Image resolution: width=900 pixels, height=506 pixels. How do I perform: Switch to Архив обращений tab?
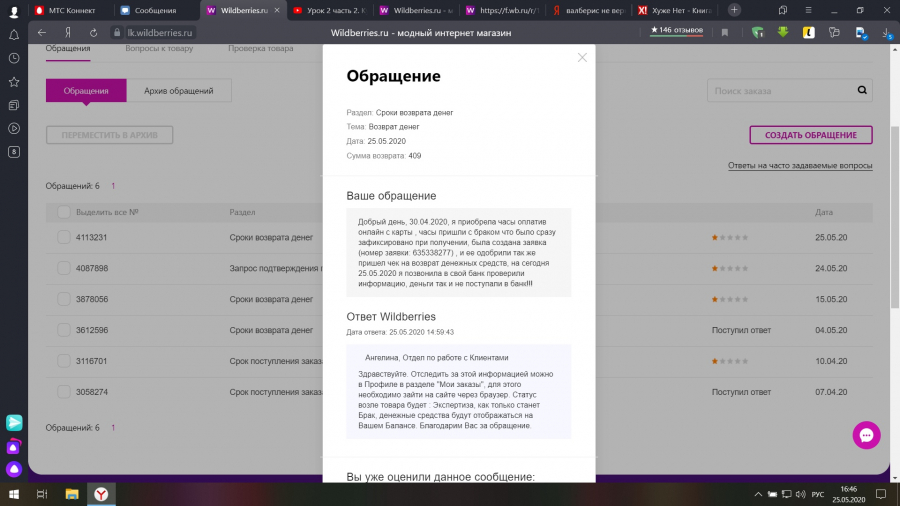click(x=178, y=91)
